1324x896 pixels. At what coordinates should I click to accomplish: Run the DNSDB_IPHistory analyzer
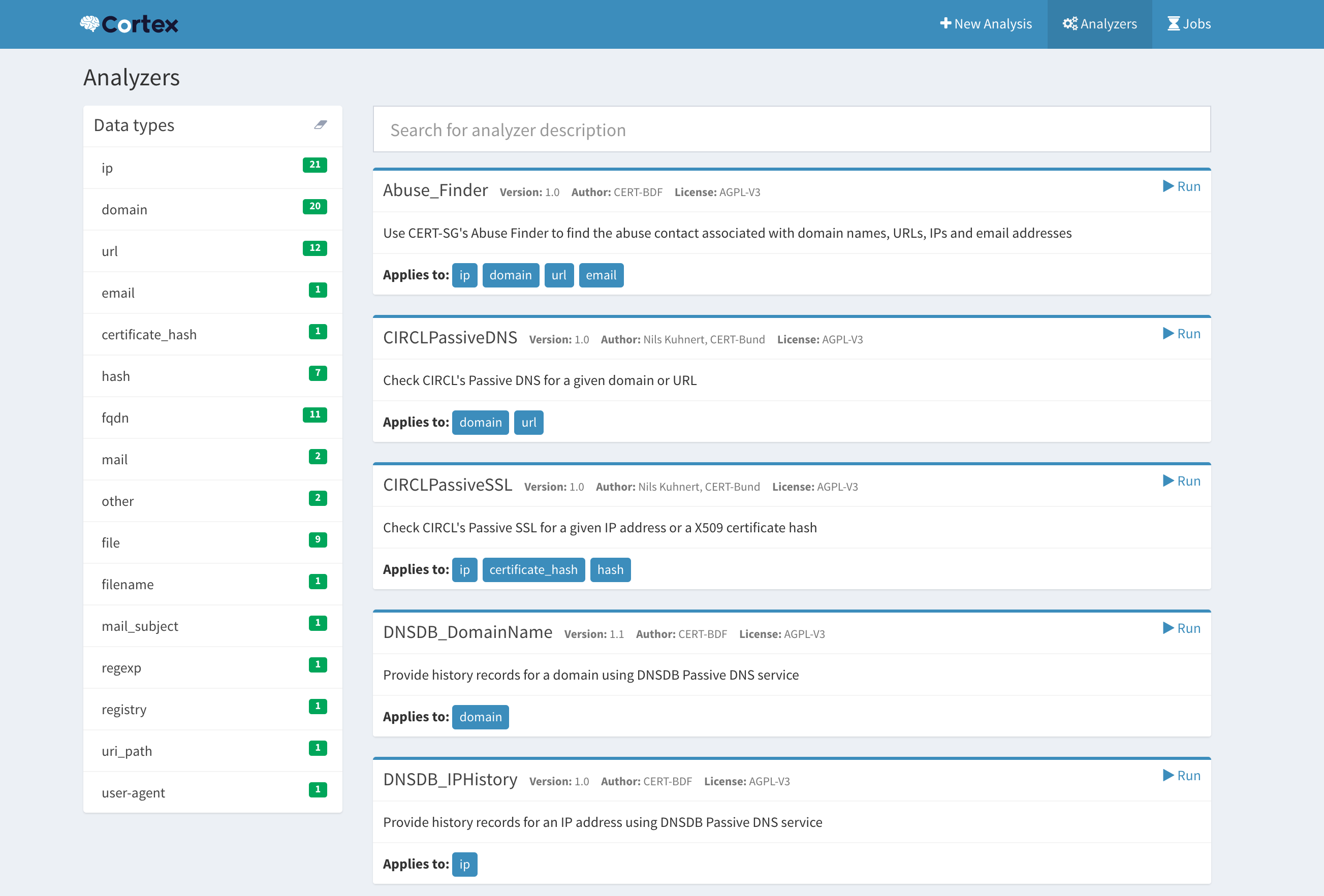click(1181, 775)
